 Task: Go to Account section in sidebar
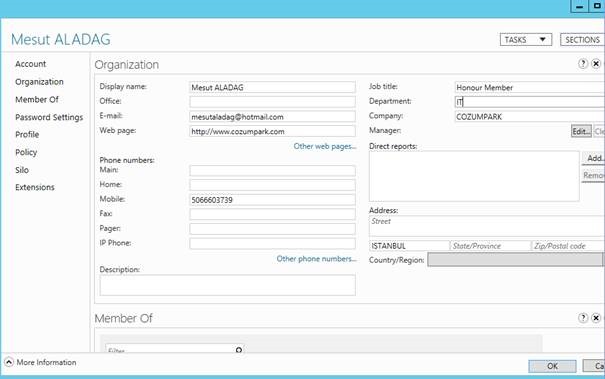[30, 64]
